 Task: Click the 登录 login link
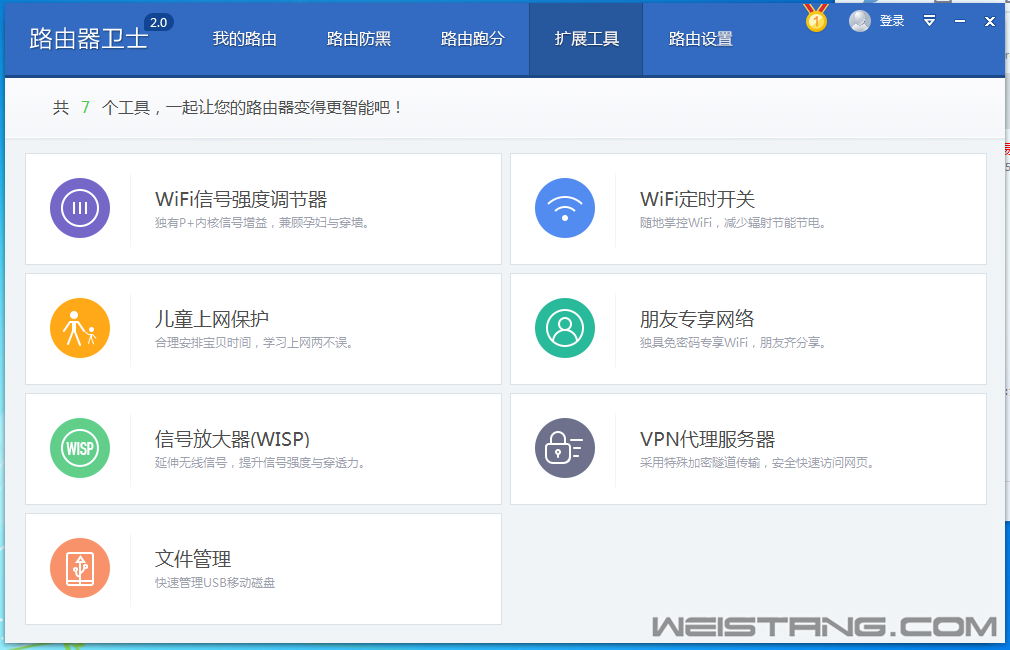click(892, 21)
